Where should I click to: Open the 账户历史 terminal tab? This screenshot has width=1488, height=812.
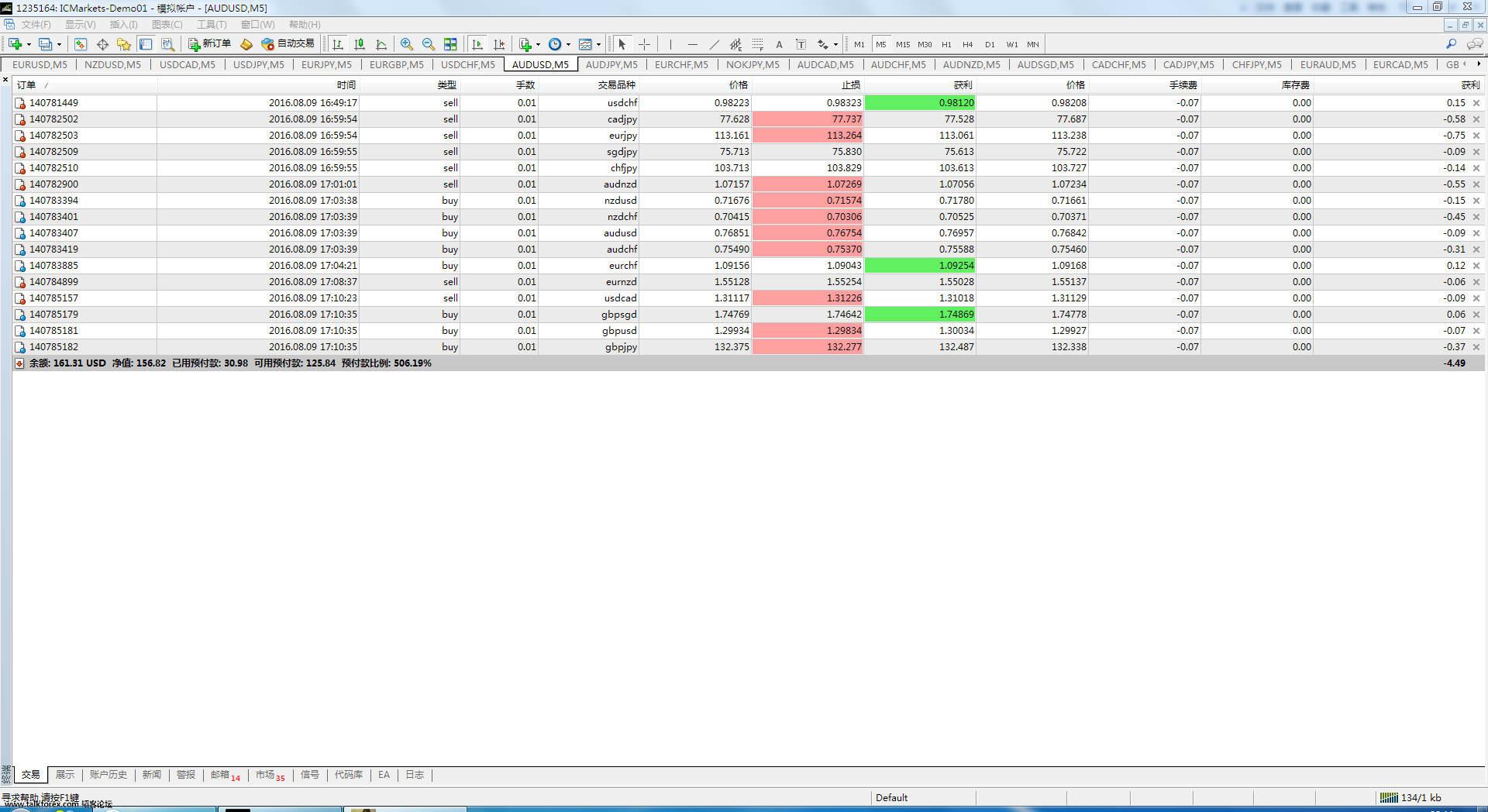click(x=108, y=775)
